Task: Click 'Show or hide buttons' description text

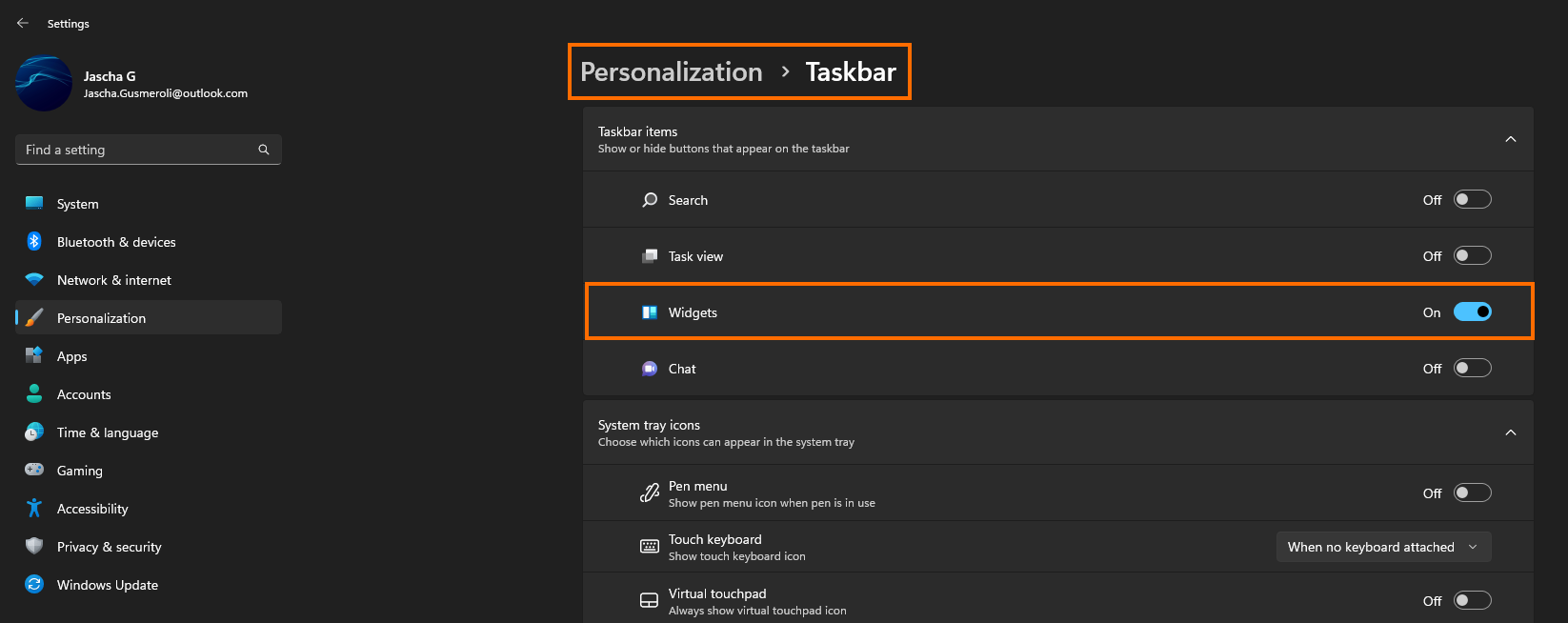Action: click(724, 149)
